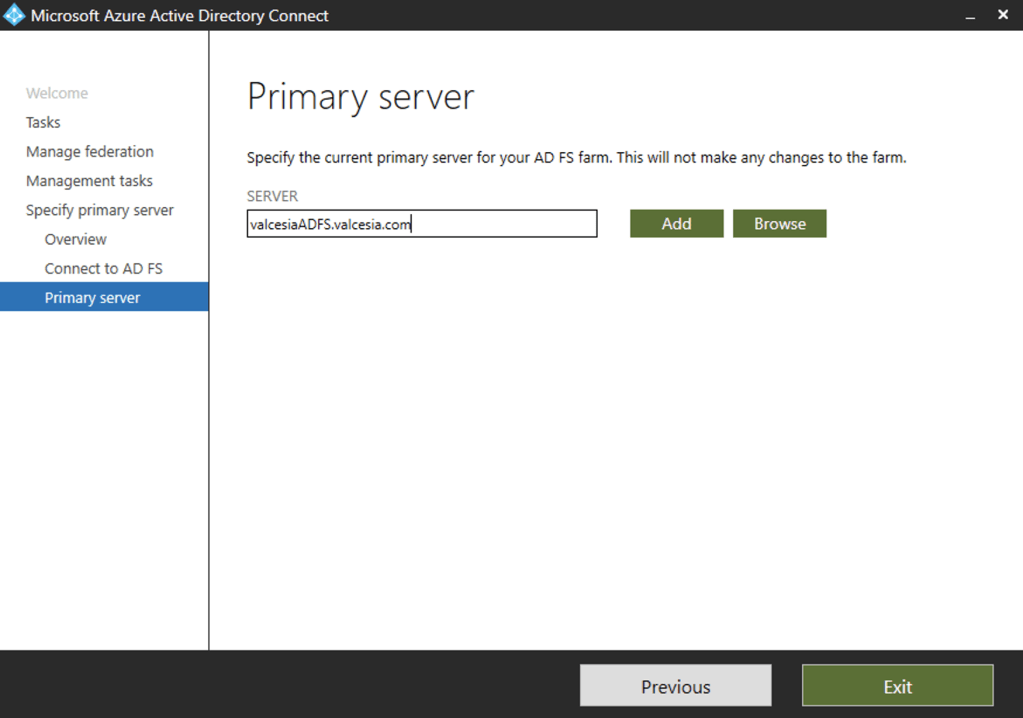
Task: Go back with the Previous button
Action: pyautogui.click(x=675, y=686)
